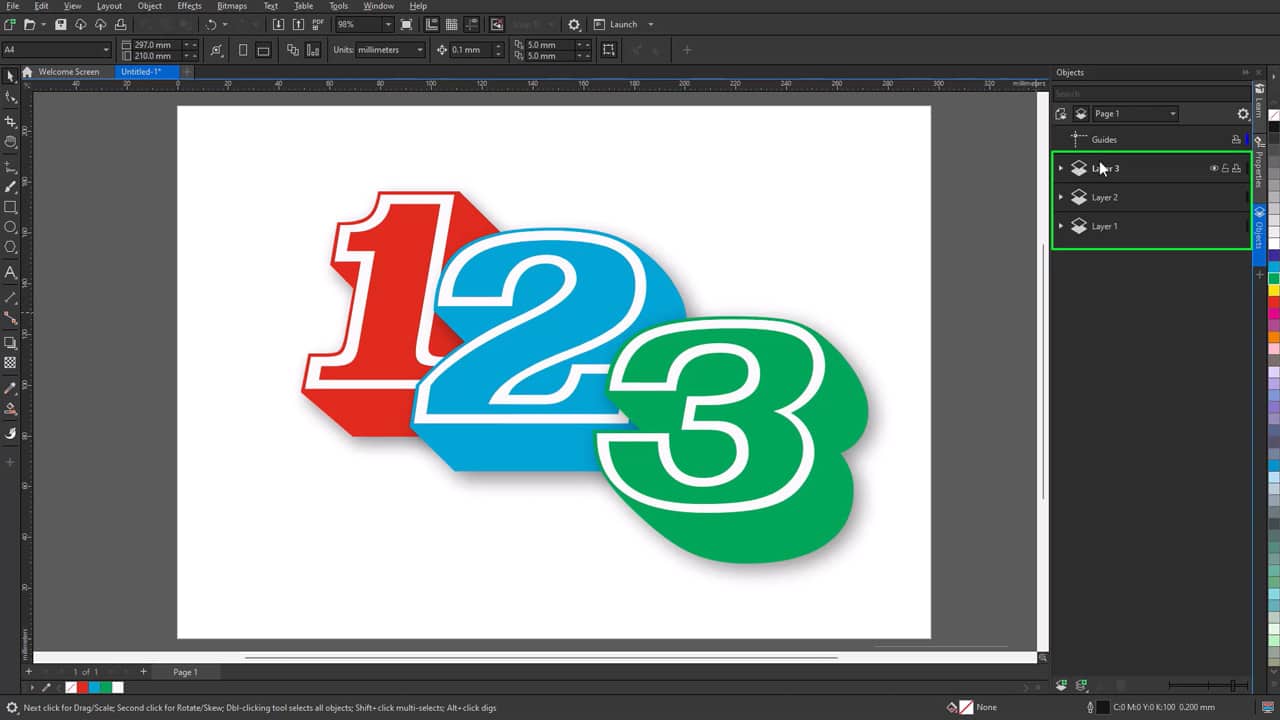Click the Export icon in the toolbar

pyautogui.click(x=297, y=24)
